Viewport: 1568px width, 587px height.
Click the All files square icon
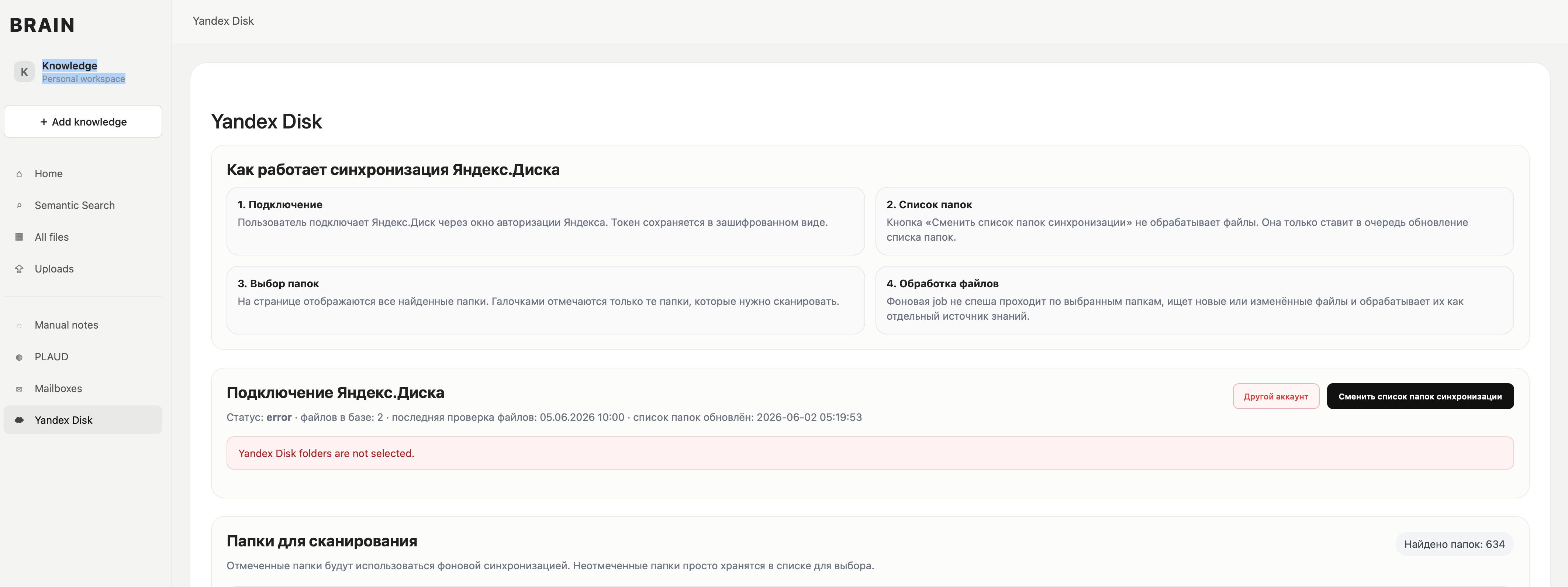[19, 237]
